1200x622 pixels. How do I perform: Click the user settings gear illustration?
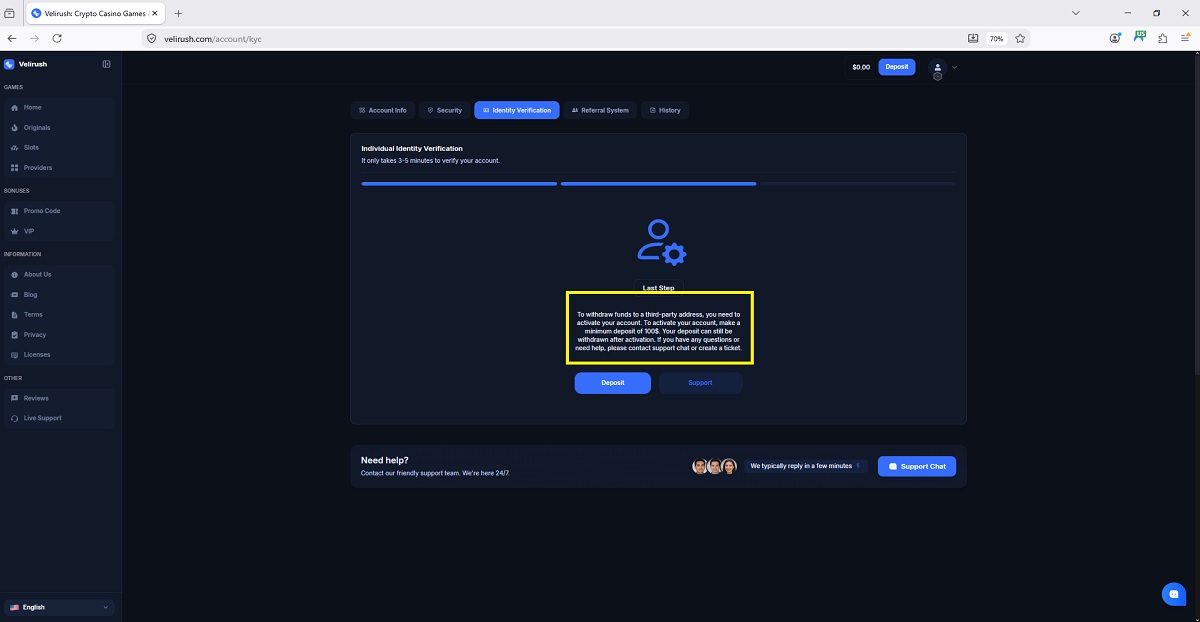point(661,242)
